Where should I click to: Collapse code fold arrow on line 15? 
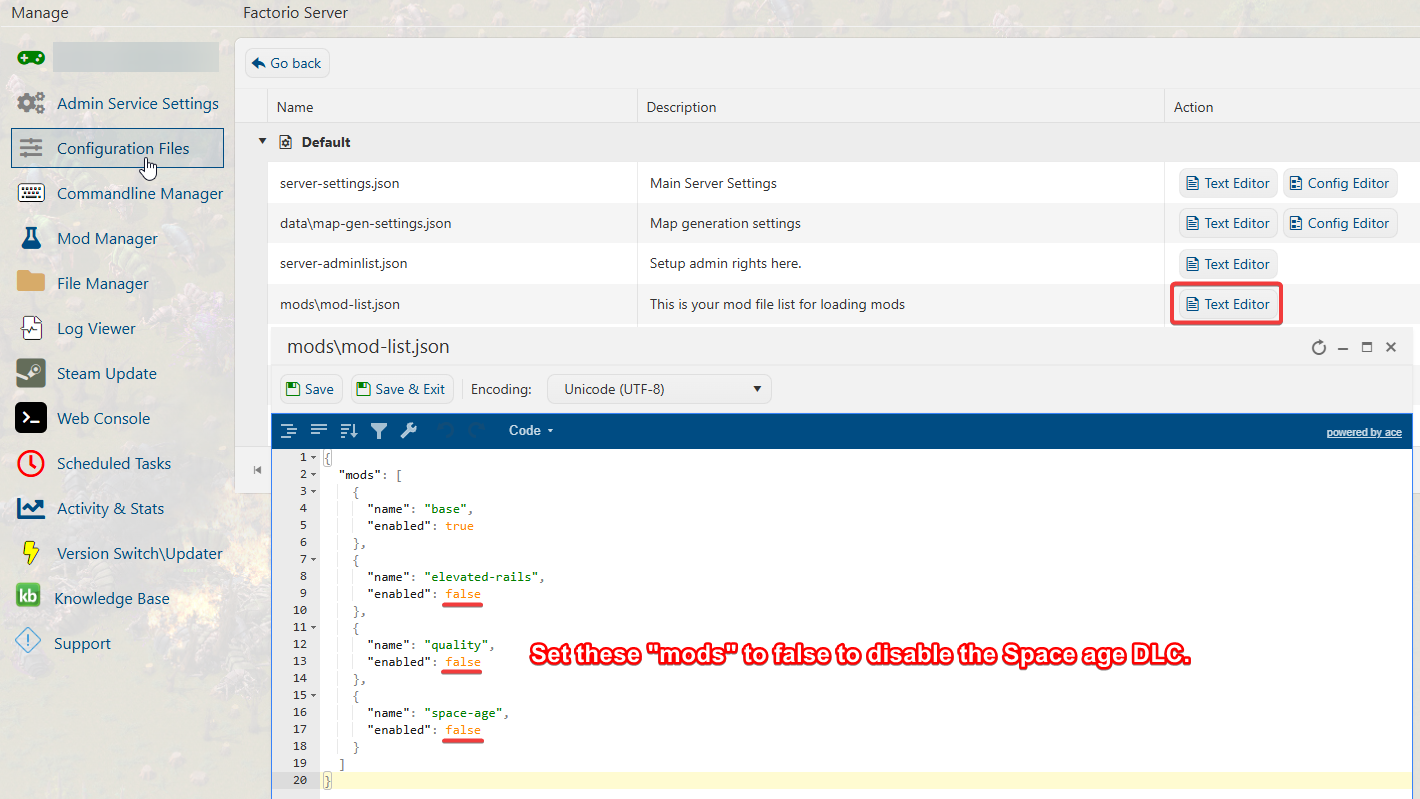(314, 696)
